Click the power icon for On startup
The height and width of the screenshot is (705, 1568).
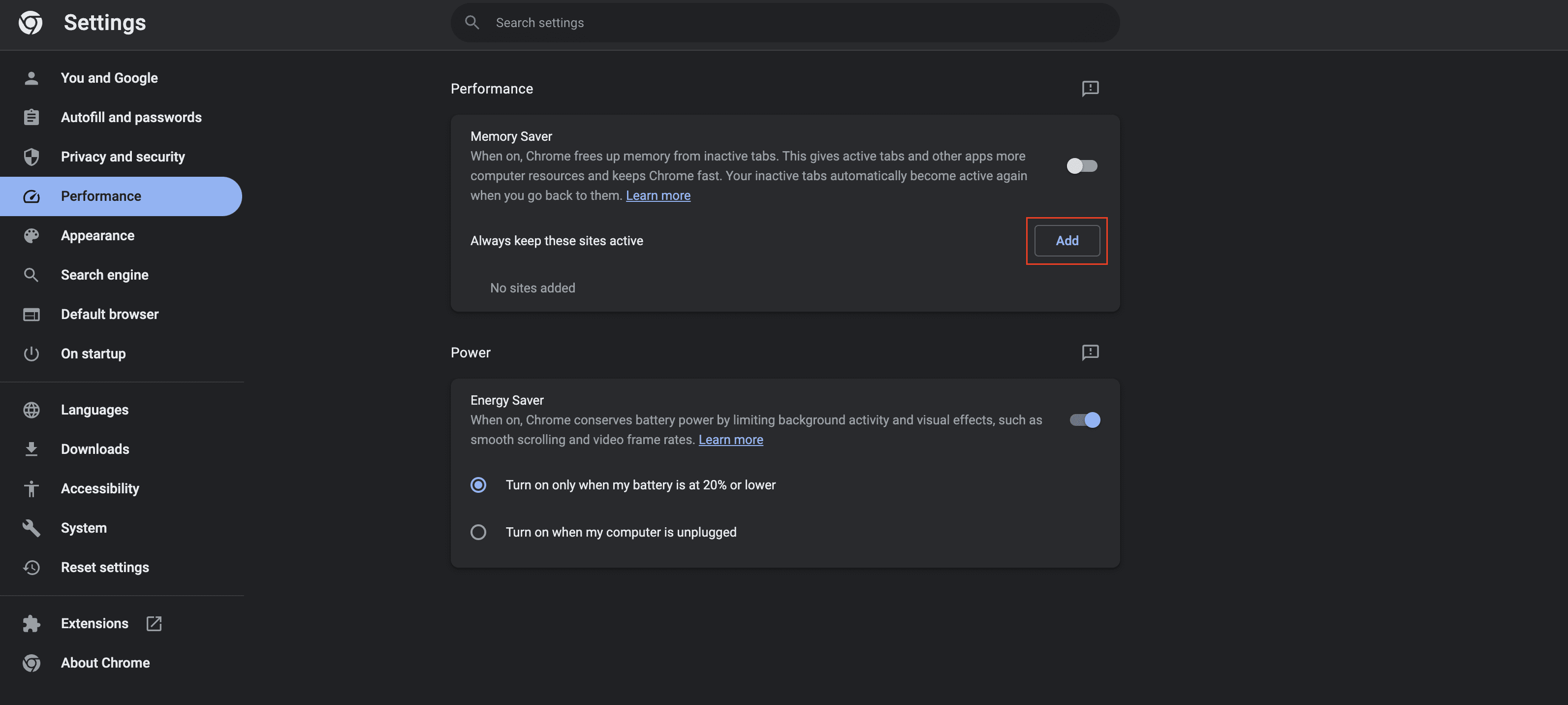point(31,353)
